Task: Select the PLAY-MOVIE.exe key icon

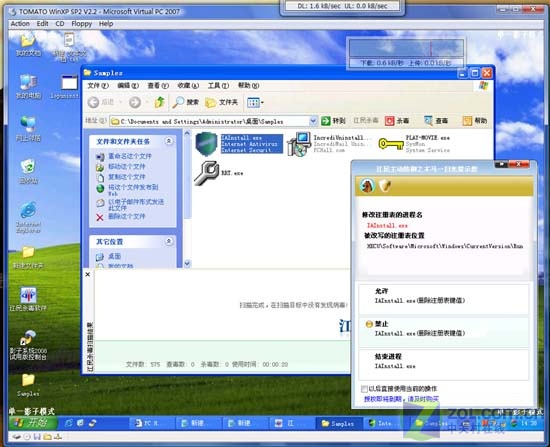Action: pyautogui.click(x=391, y=144)
